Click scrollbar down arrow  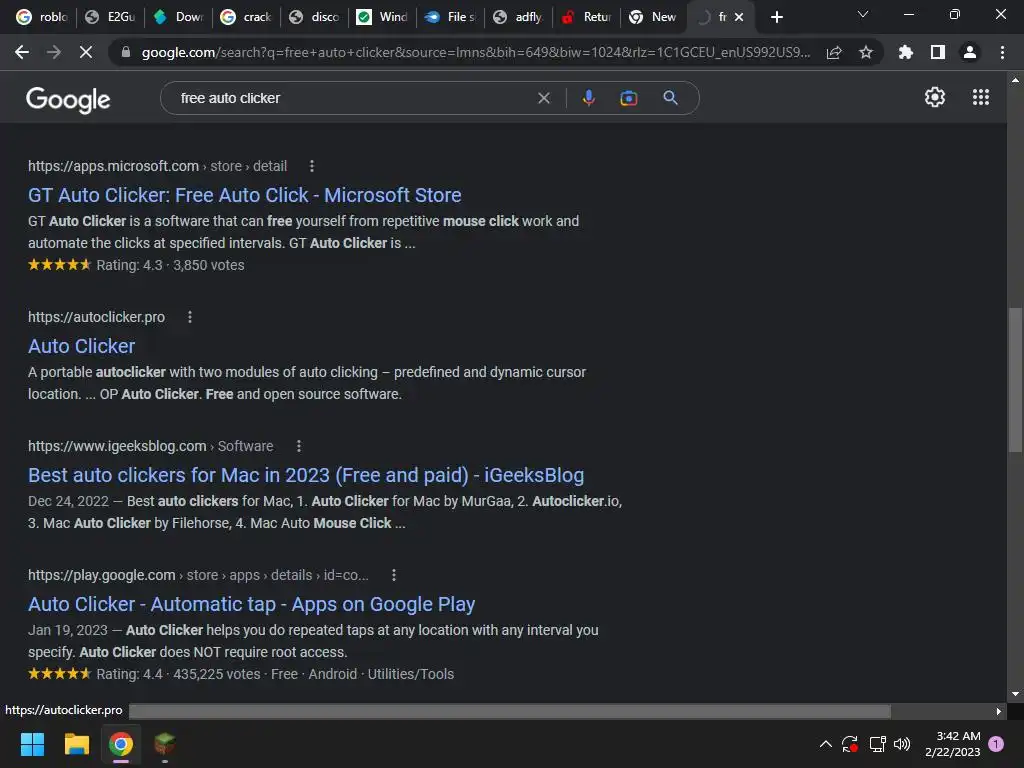[x=1015, y=694]
